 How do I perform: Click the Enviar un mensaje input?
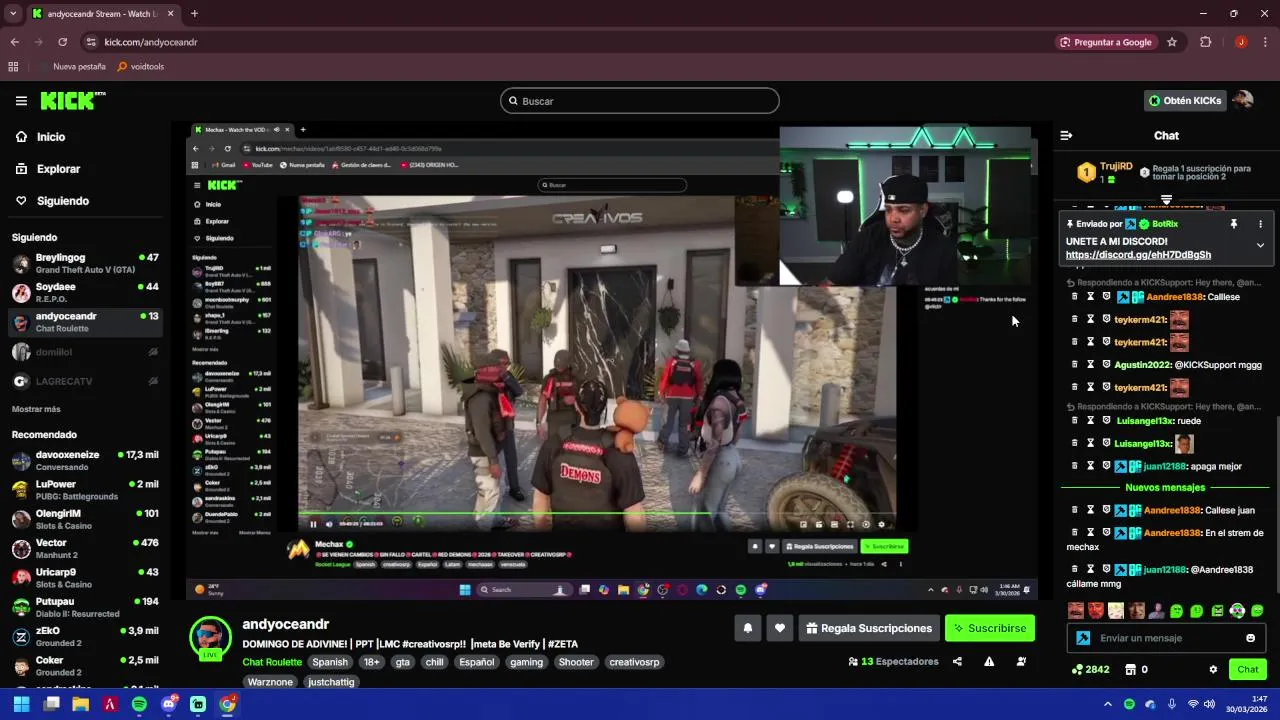[1166, 638]
